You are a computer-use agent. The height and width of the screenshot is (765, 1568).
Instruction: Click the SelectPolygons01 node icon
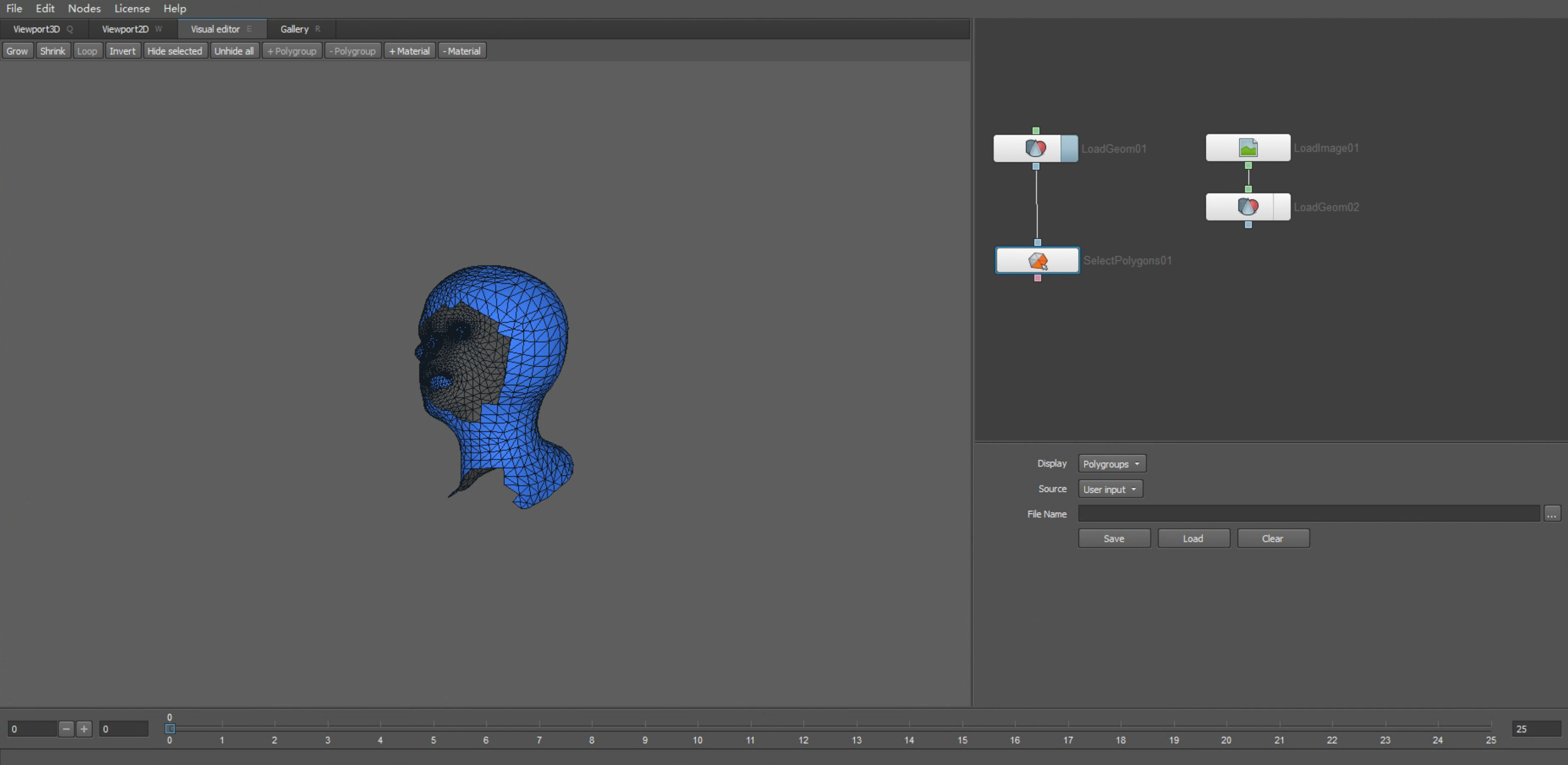(1037, 261)
